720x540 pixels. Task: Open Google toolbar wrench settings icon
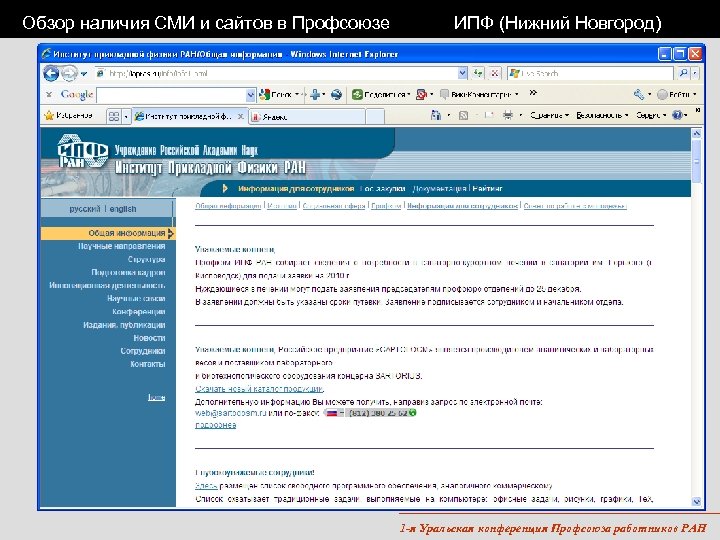pos(639,95)
